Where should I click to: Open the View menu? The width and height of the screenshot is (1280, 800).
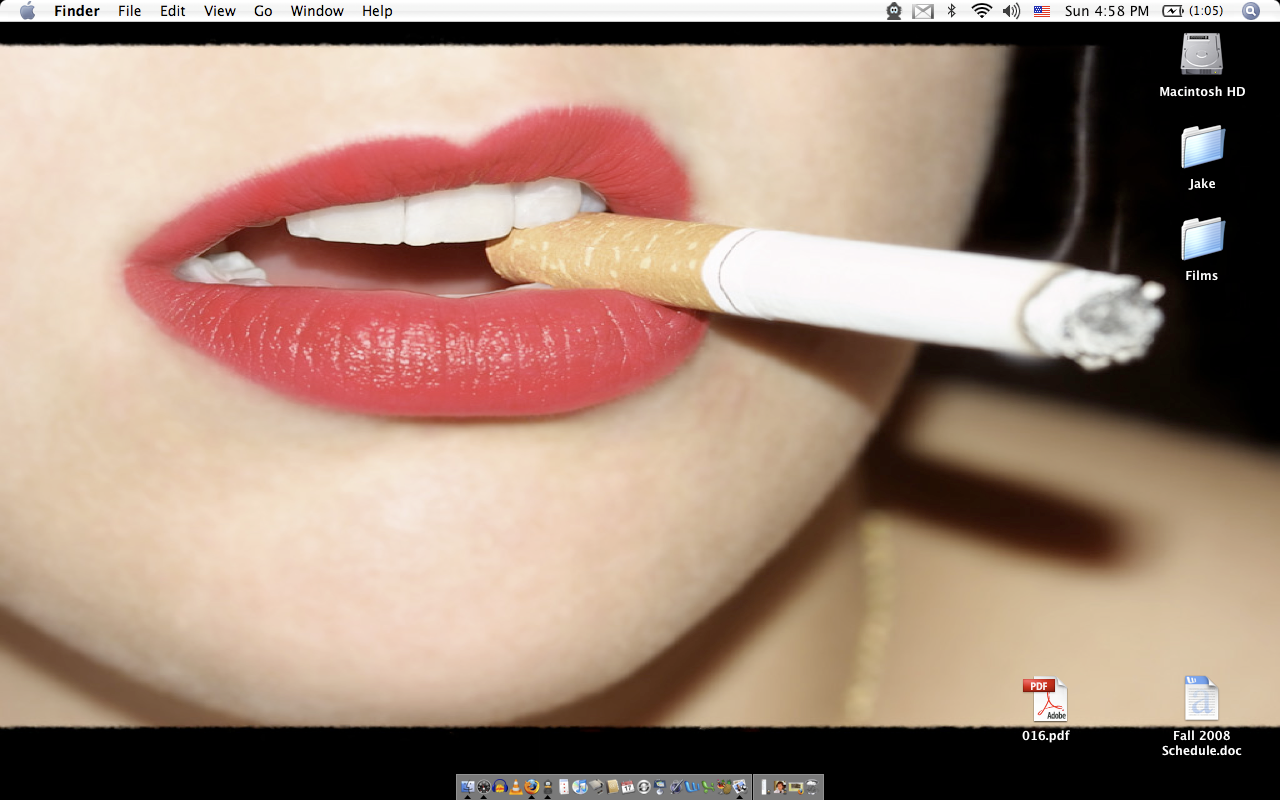click(x=220, y=11)
